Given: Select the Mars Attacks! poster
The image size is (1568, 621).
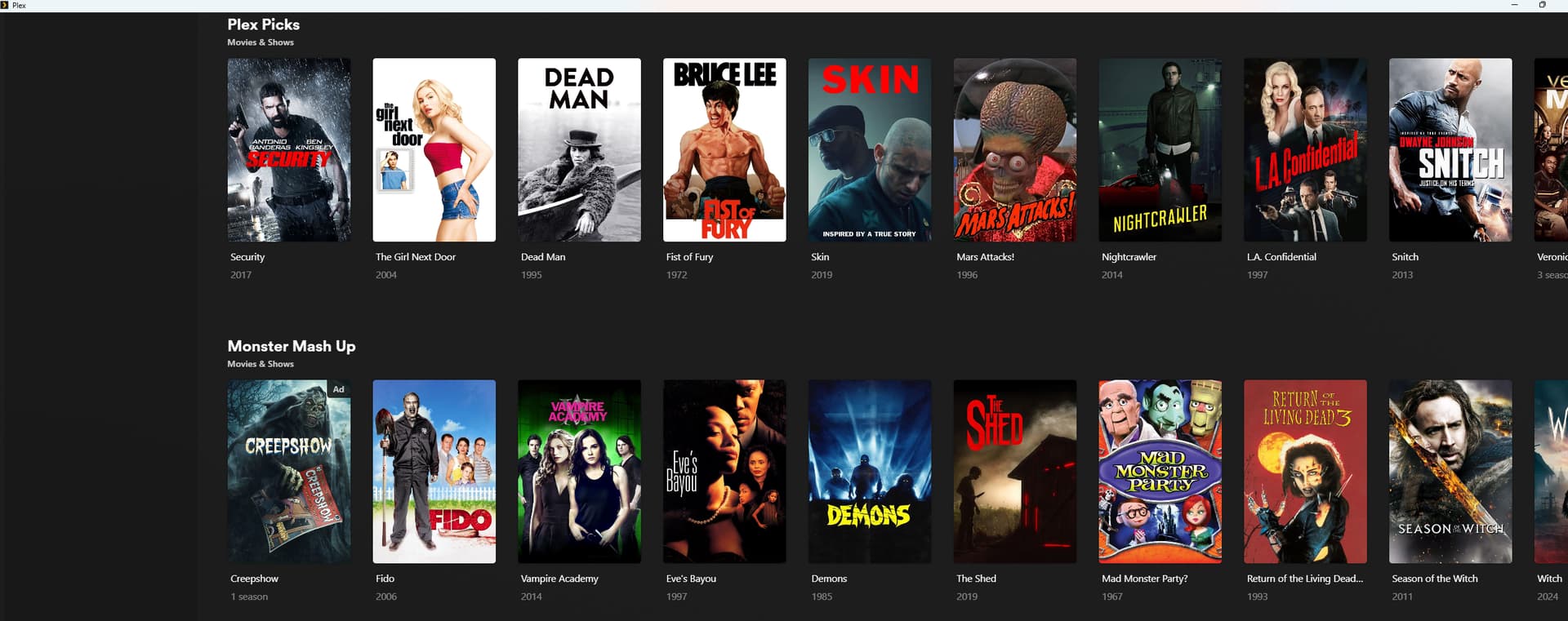Looking at the screenshot, I should [x=1015, y=149].
